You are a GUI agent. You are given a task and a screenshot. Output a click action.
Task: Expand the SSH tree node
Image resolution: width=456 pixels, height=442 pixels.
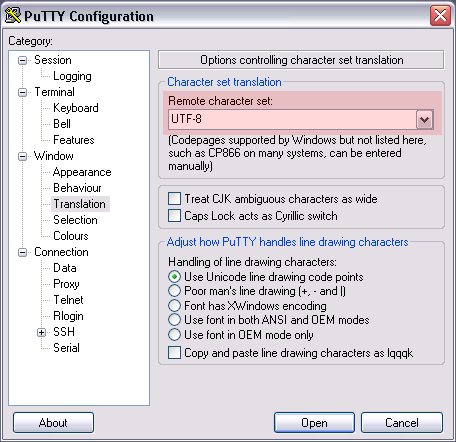point(41,332)
